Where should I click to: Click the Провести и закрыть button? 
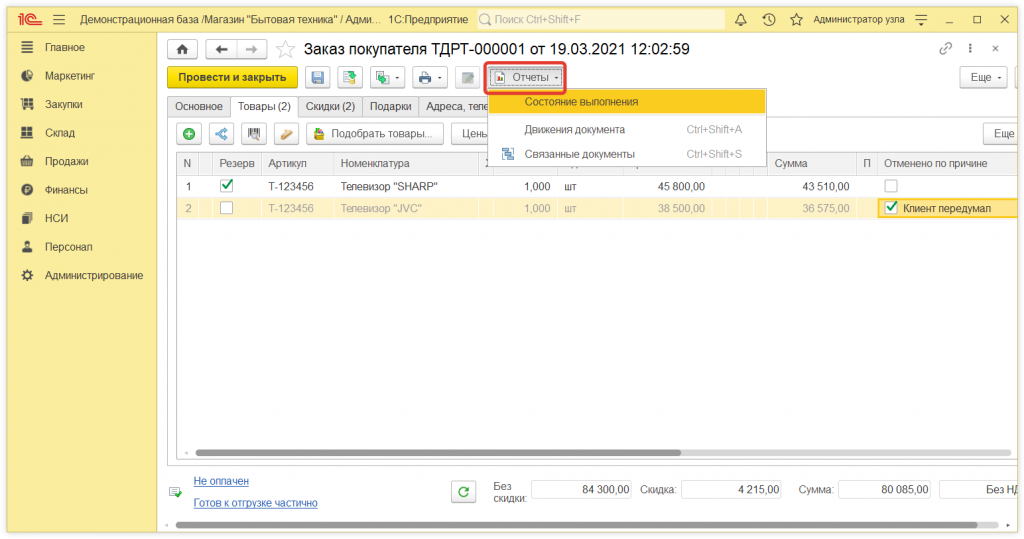point(232,77)
